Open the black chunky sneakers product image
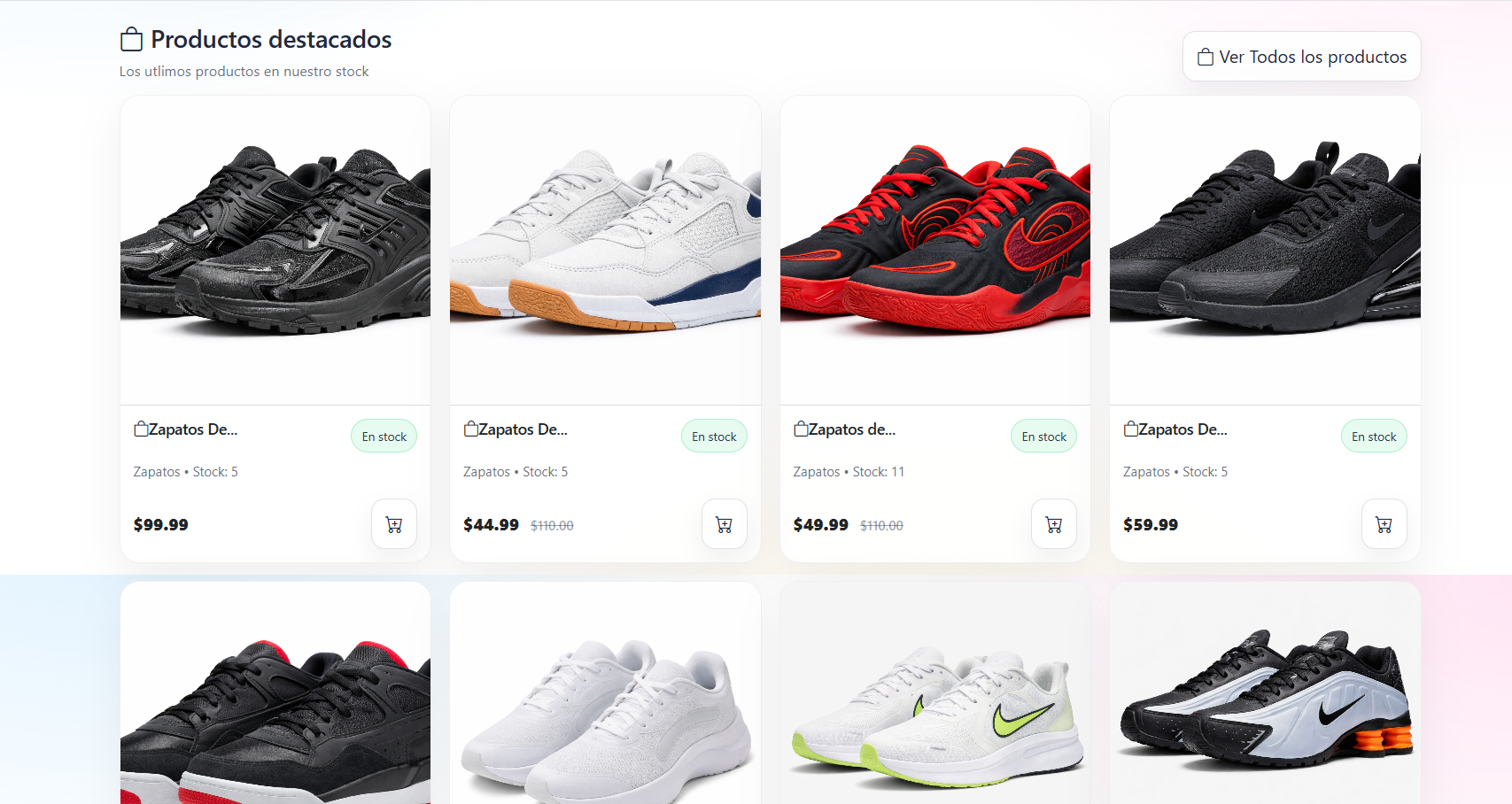Screen dimensions: 1512x804 (x=275, y=251)
